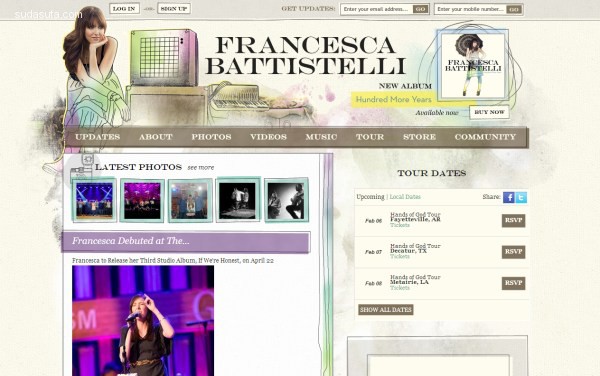Image resolution: width=600 pixels, height=376 pixels.
Task: Click the SHOW ALL DATES button
Action: tap(386, 309)
